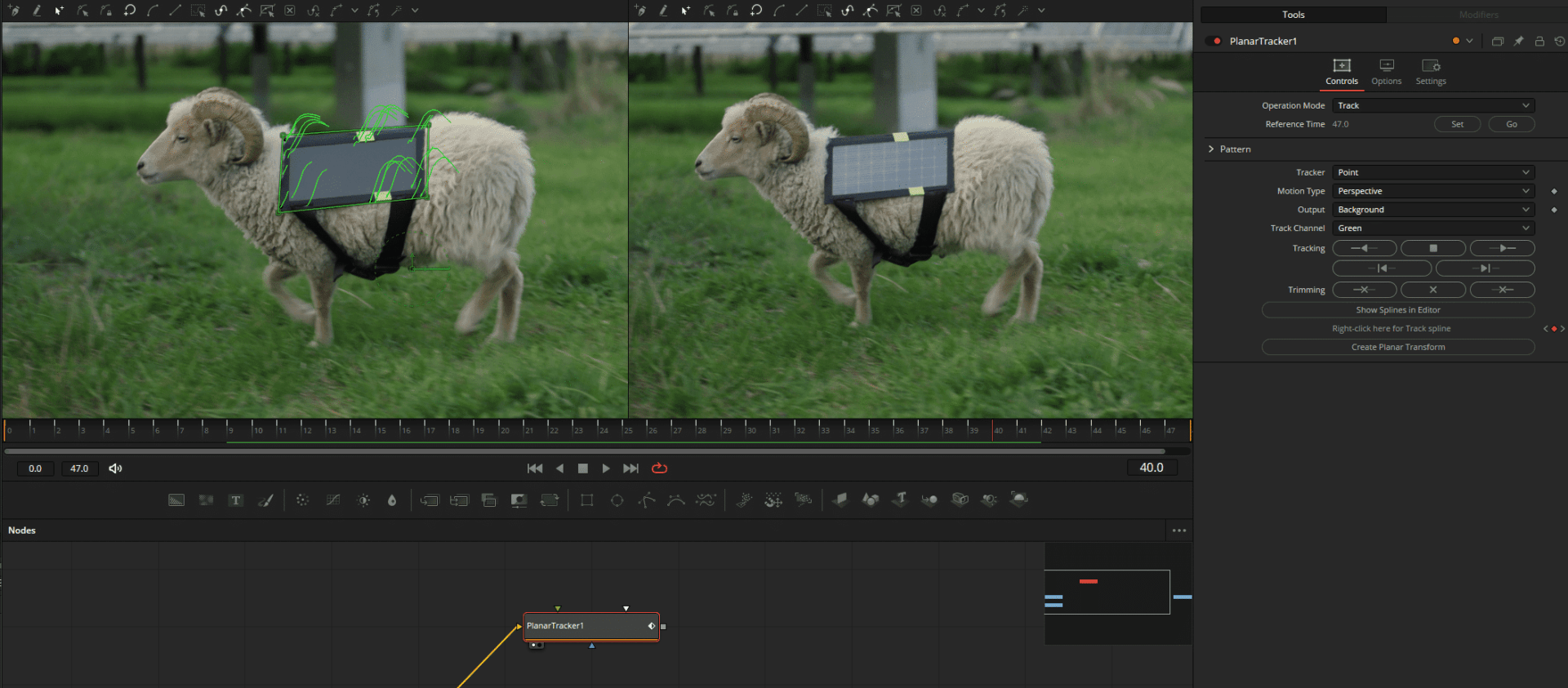Add a Matte Control node from the toolbar
The height and width of the screenshot is (688, 1568).
[519, 500]
